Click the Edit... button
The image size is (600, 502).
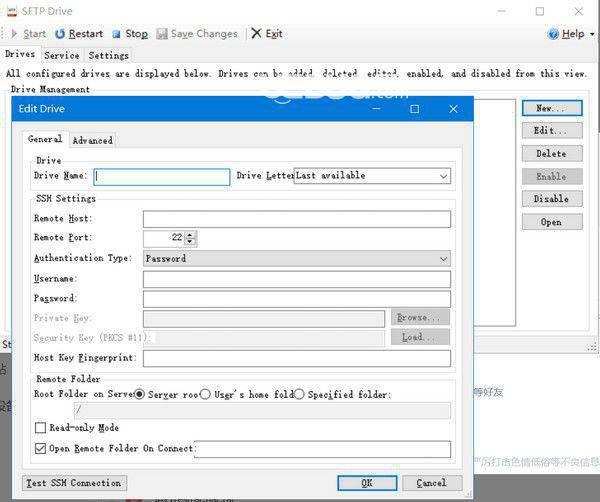[x=552, y=130]
